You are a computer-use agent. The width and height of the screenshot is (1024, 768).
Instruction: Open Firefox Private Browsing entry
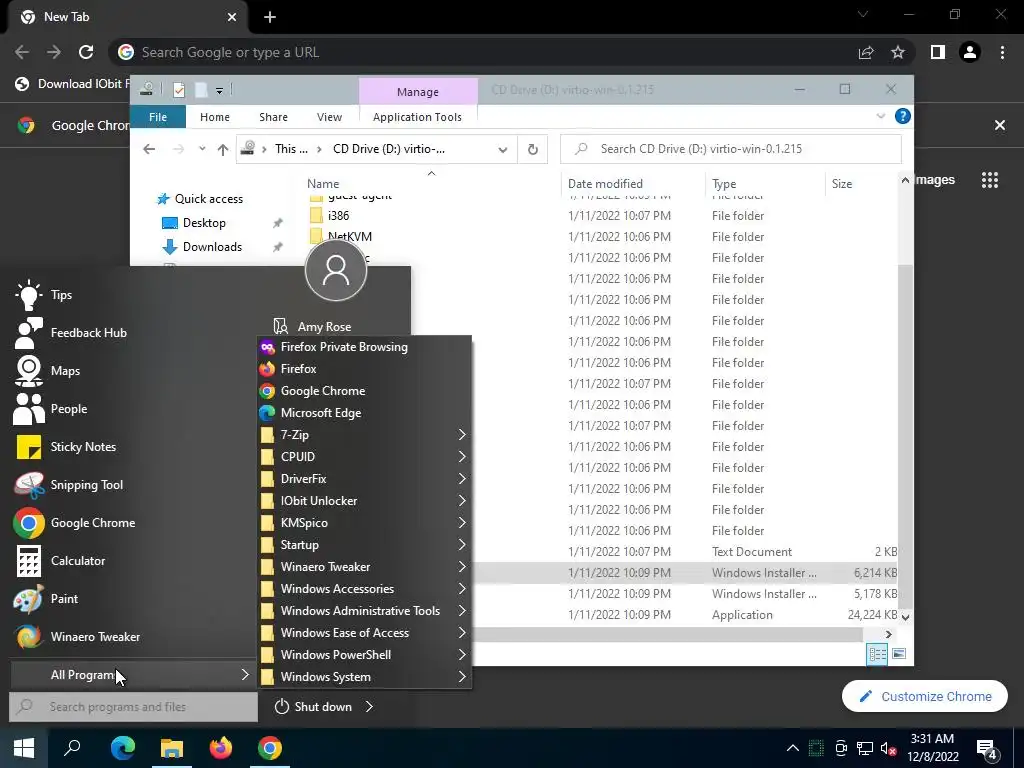364,347
